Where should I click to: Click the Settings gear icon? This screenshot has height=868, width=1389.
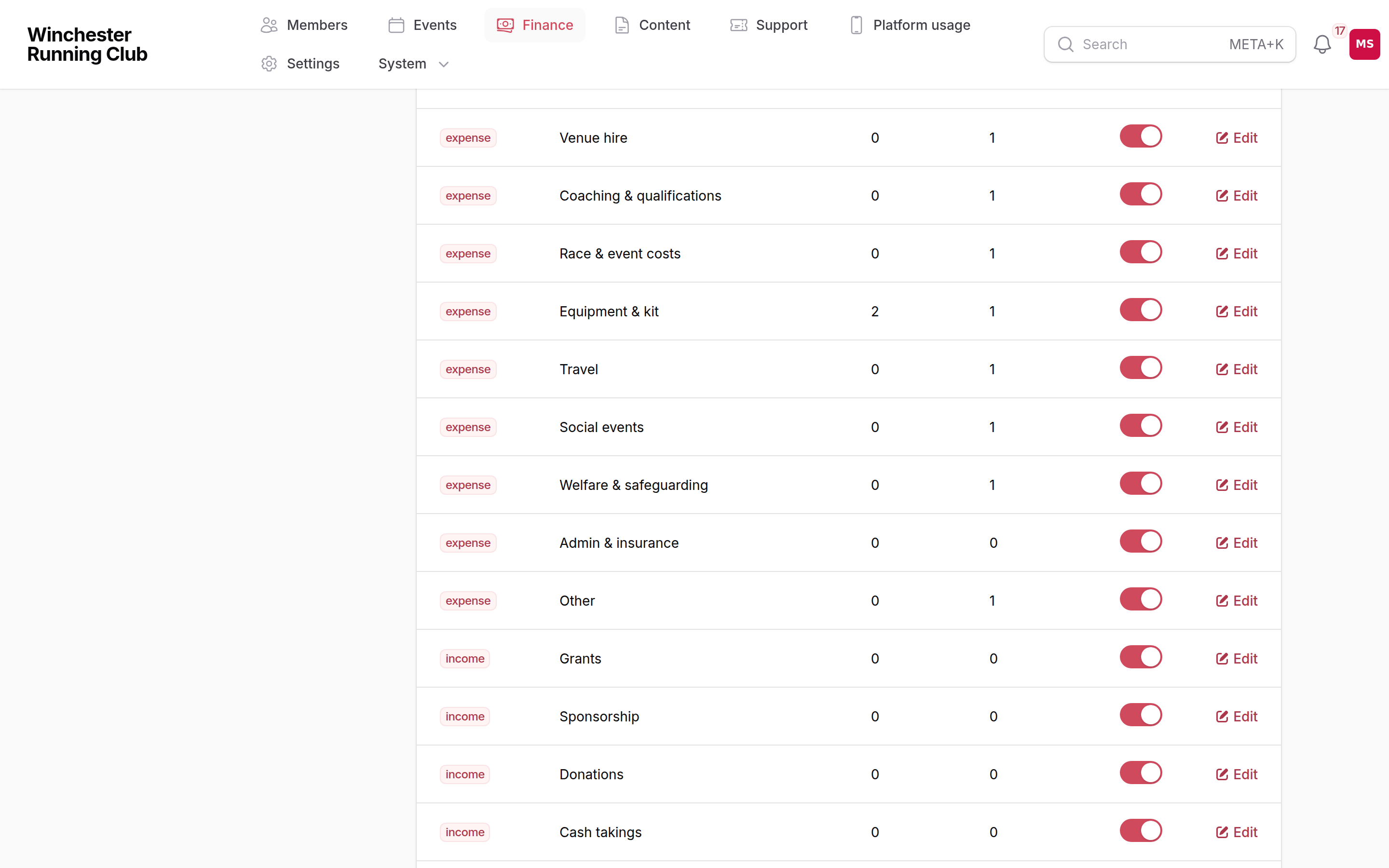click(269, 64)
